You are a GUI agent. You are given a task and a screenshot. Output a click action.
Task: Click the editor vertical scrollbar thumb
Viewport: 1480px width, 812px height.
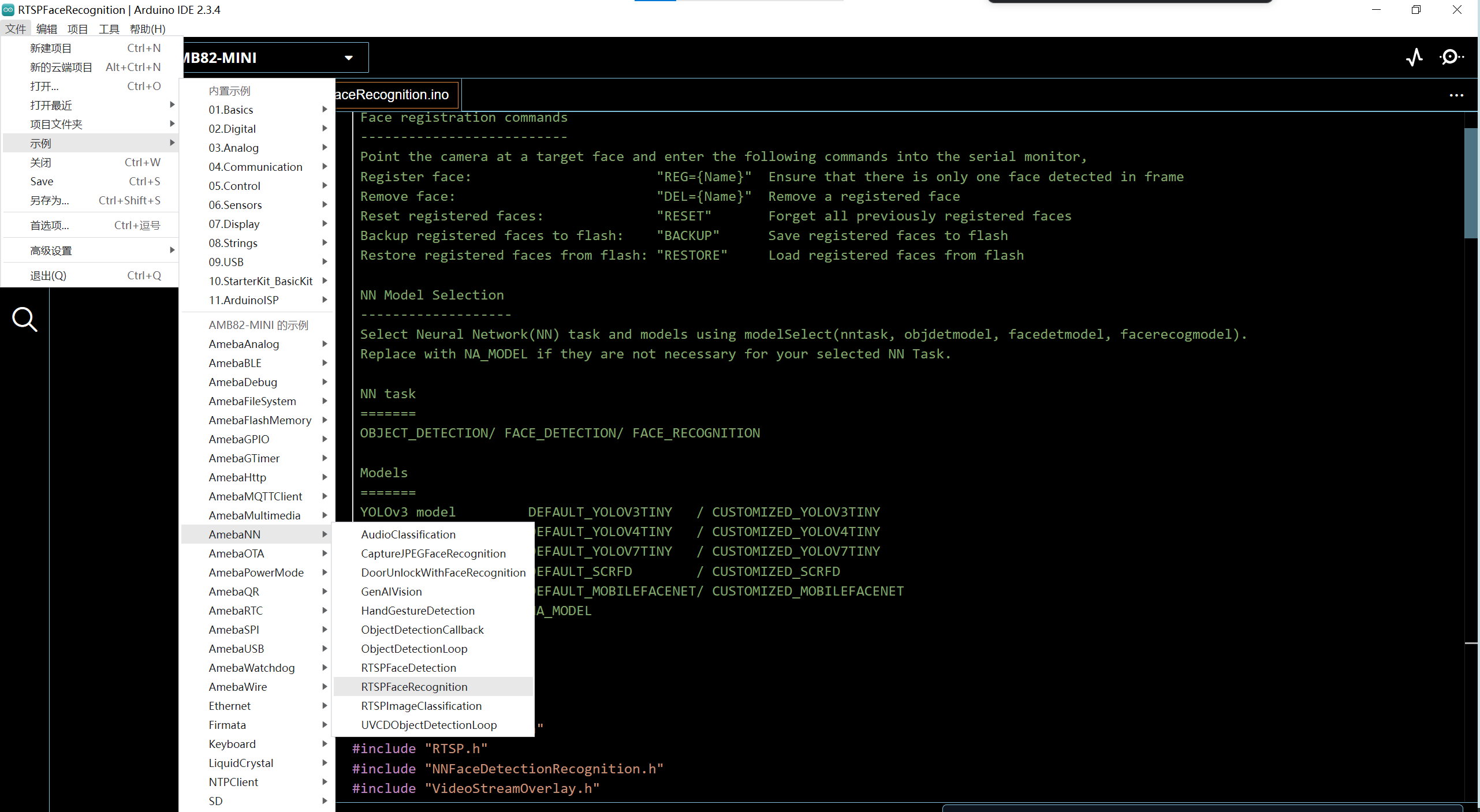pyautogui.click(x=1471, y=184)
